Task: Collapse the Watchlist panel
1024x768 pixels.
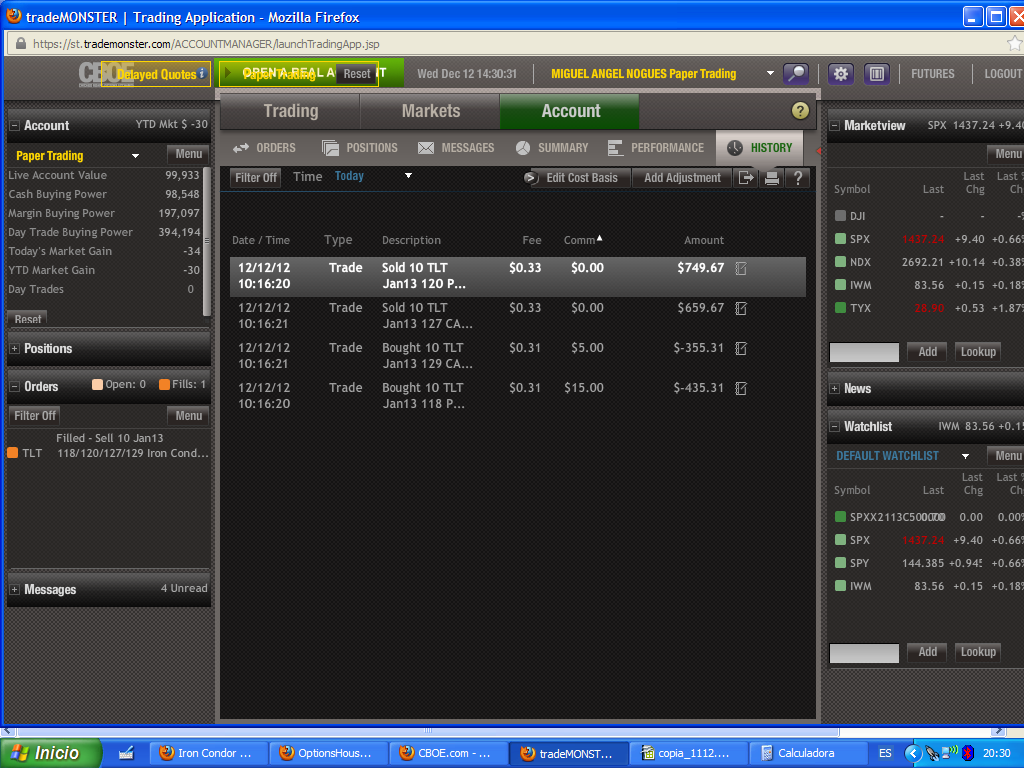Action: pyautogui.click(x=834, y=426)
